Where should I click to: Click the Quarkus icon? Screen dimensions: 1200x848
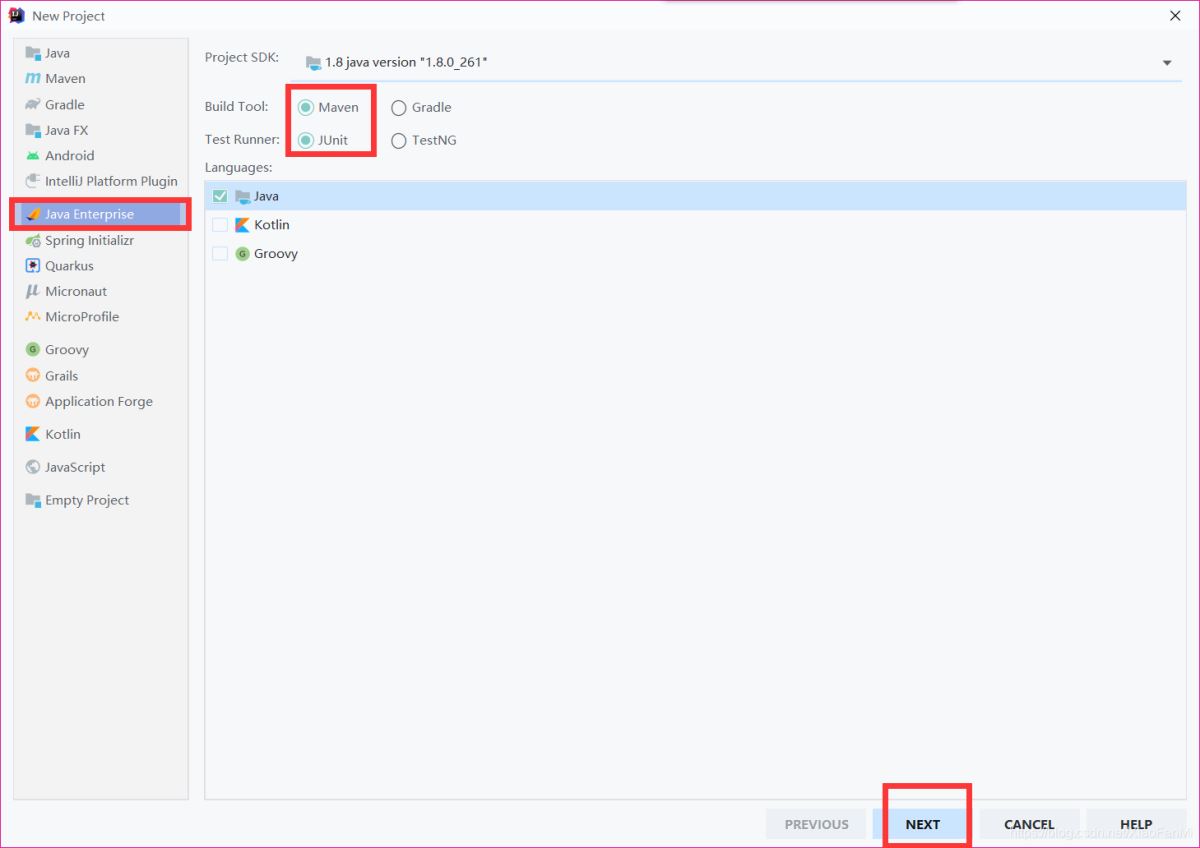click(33, 266)
